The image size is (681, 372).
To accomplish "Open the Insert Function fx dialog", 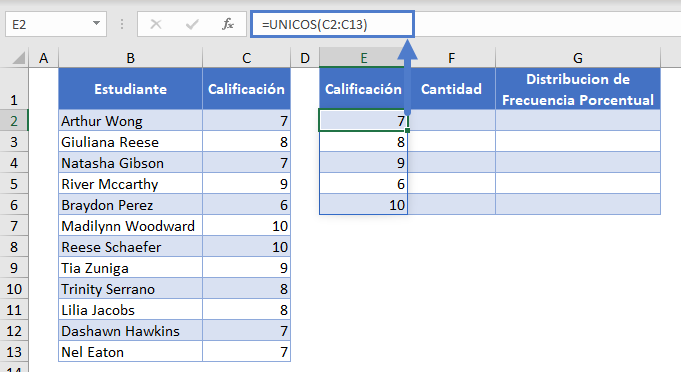I will click(x=228, y=24).
